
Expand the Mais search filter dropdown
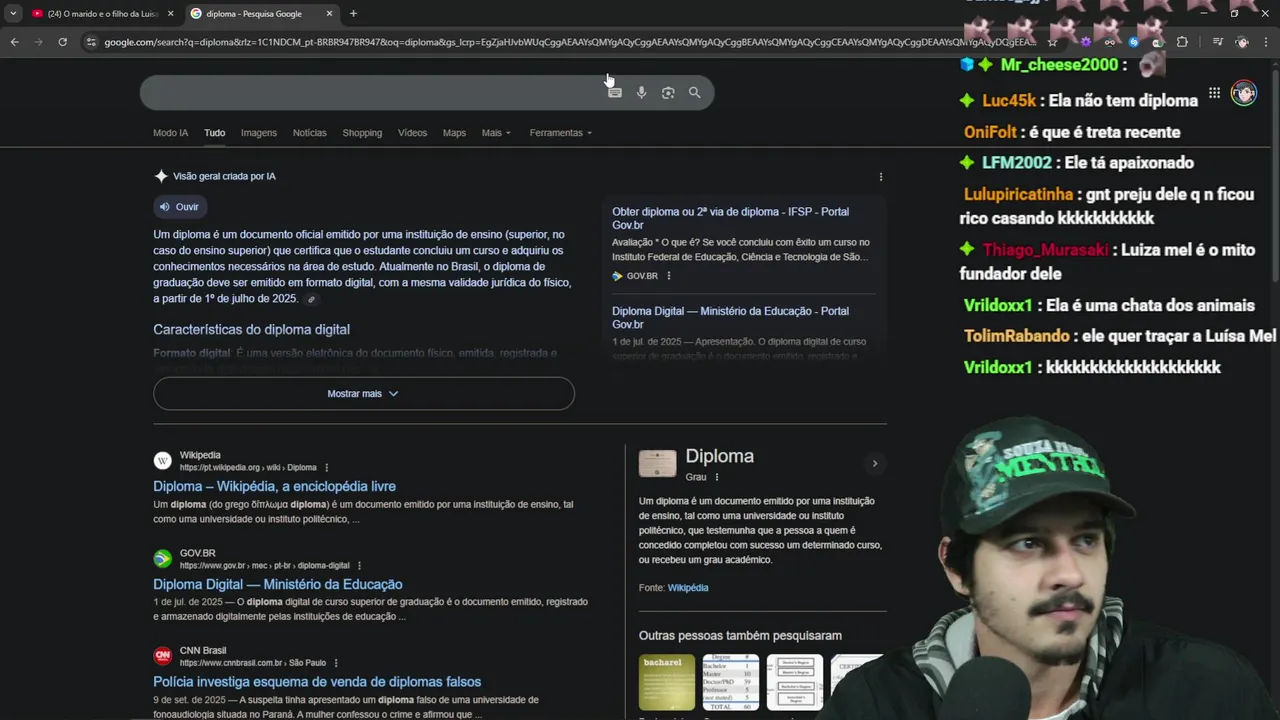coord(496,133)
